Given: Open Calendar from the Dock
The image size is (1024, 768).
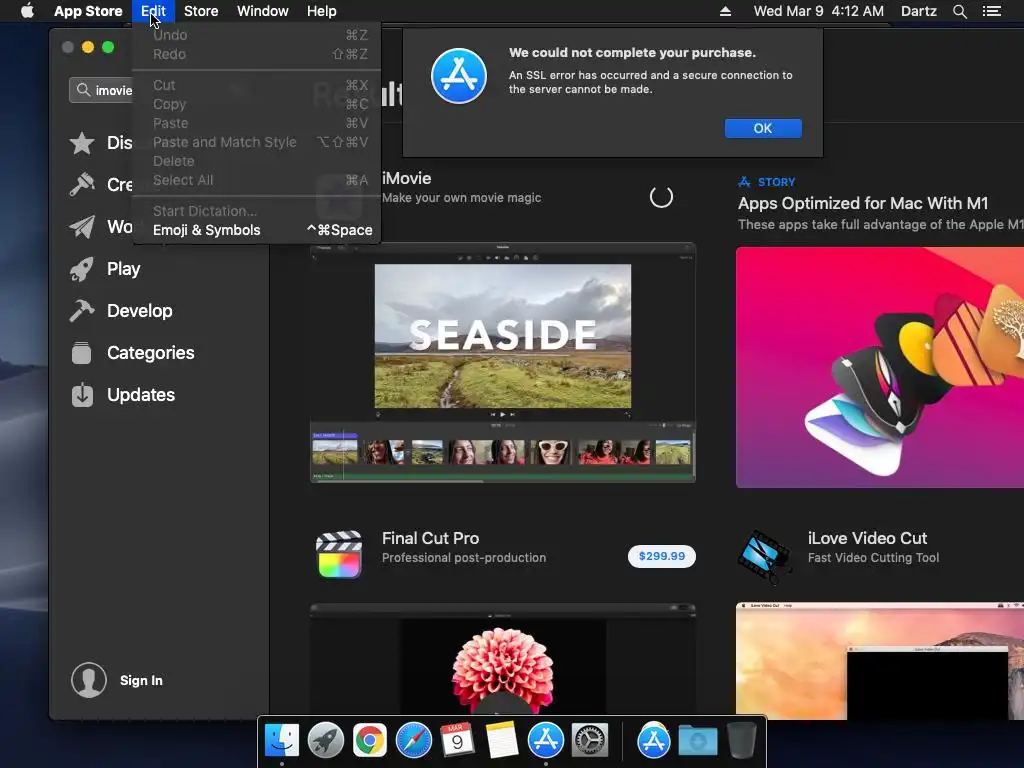Looking at the screenshot, I should (x=458, y=740).
